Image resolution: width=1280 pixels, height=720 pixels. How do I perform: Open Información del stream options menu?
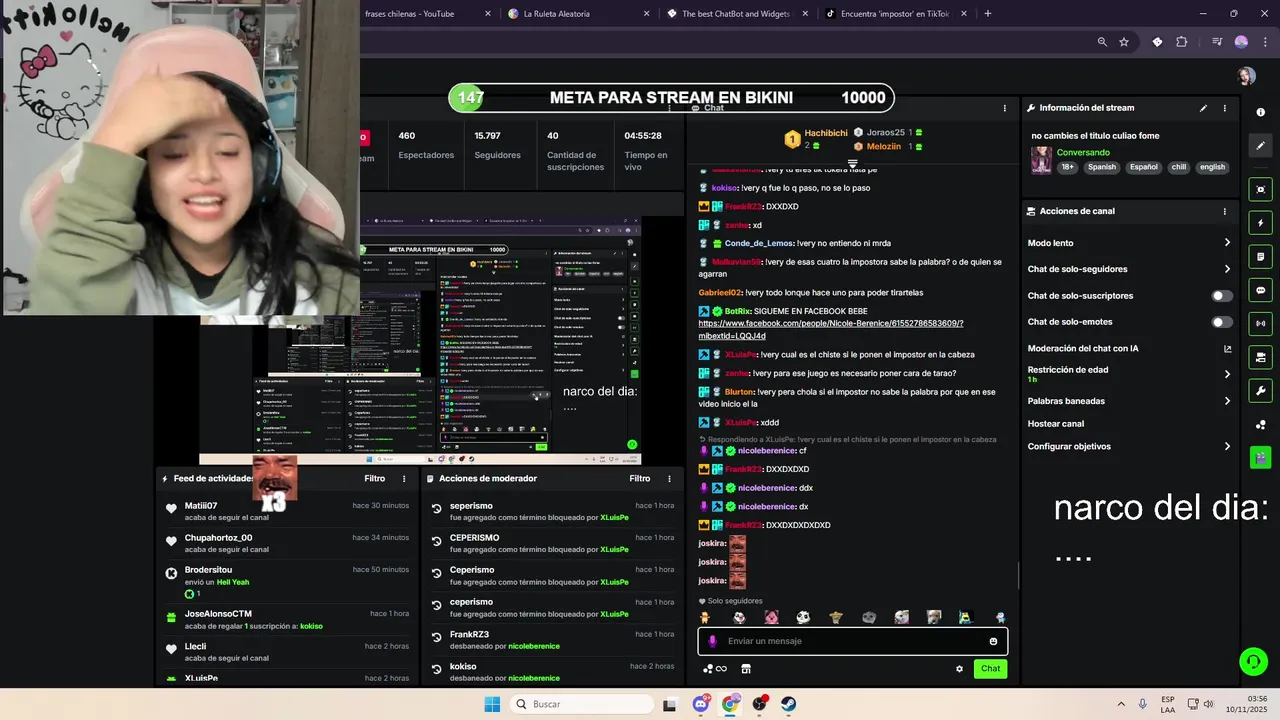(x=1224, y=108)
